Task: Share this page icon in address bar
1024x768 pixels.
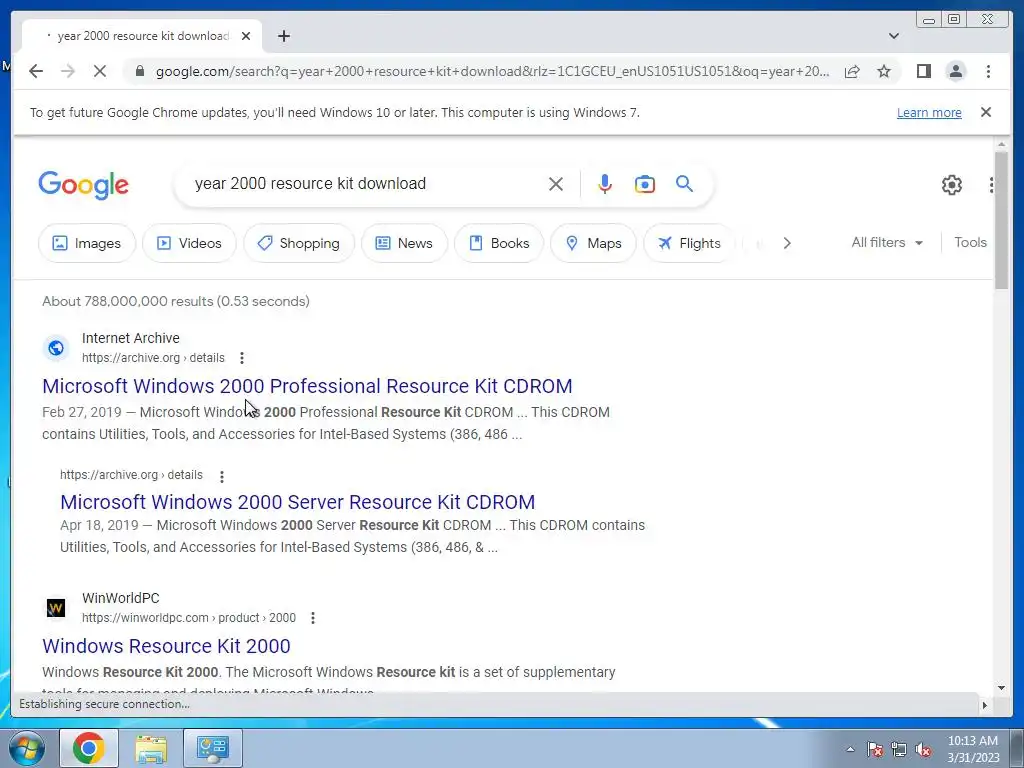Action: pos(852,71)
